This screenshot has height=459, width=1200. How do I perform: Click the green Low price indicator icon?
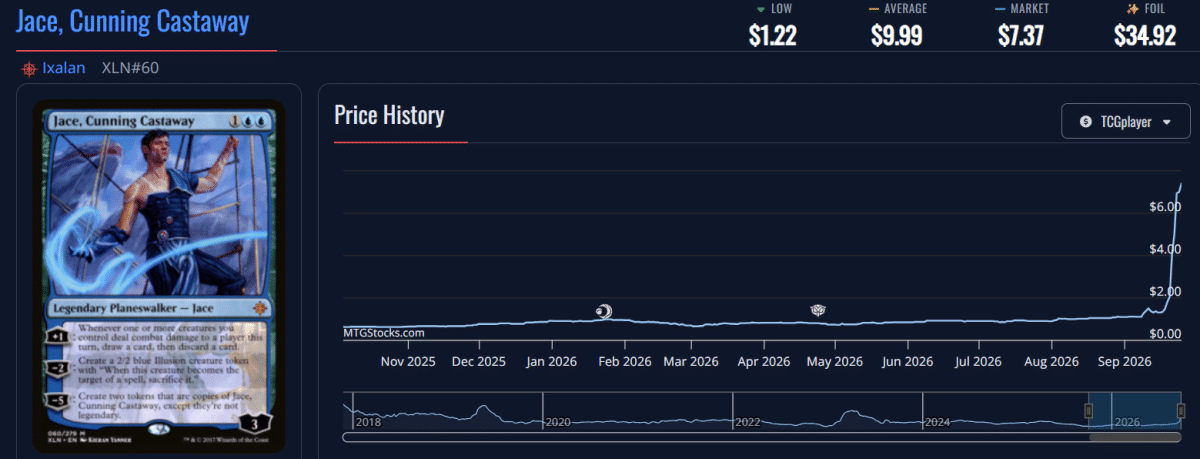761,9
